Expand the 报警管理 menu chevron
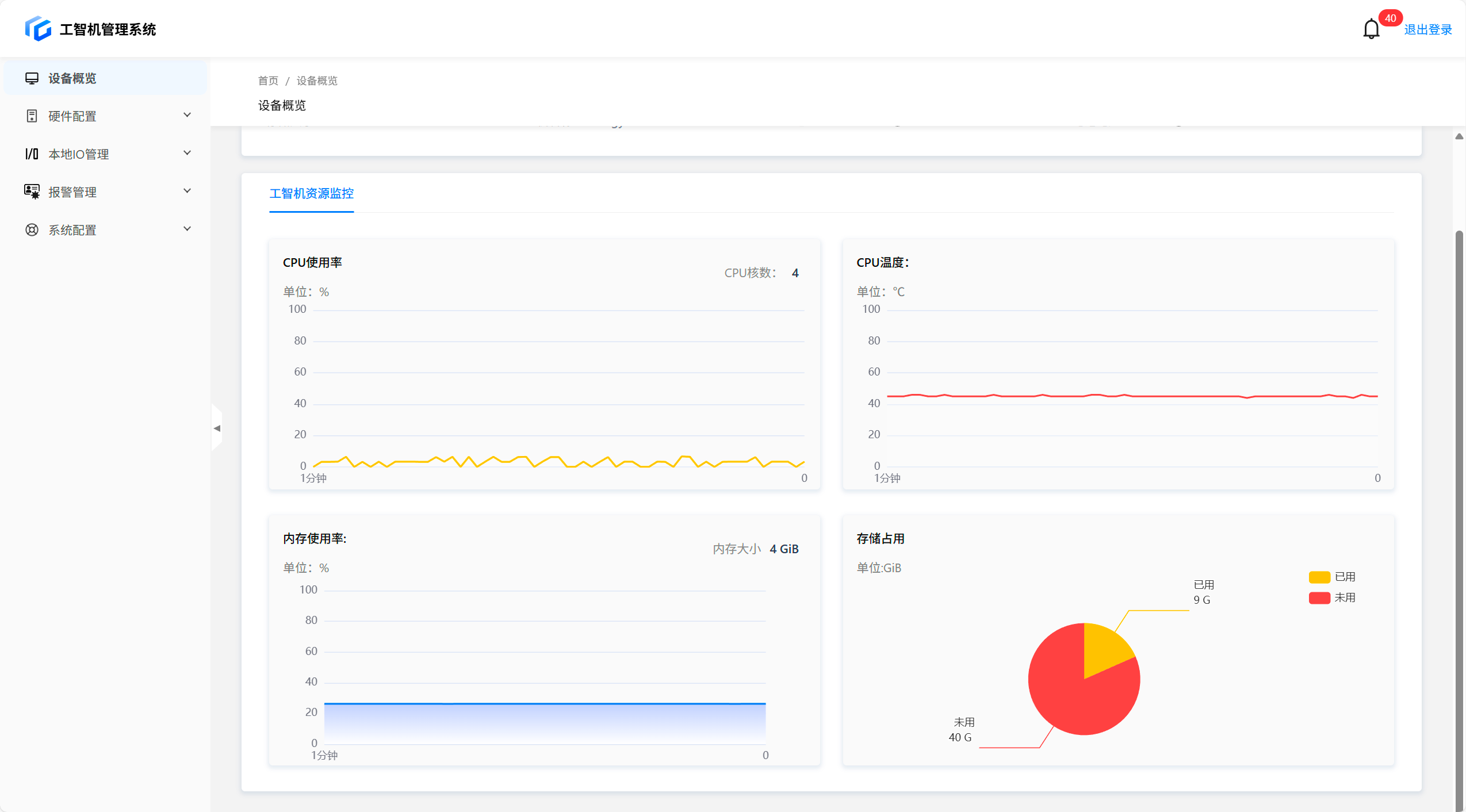The width and height of the screenshot is (1466, 812). 187,191
